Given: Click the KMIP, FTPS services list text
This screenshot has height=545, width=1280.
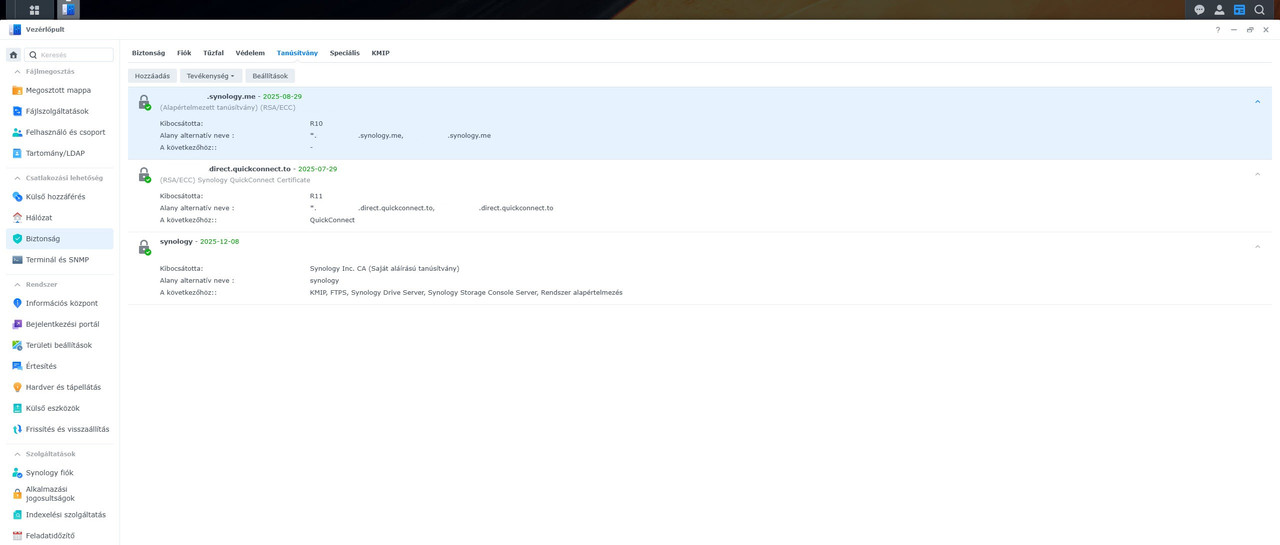Looking at the screenshot, I should [x=466, y=293].
